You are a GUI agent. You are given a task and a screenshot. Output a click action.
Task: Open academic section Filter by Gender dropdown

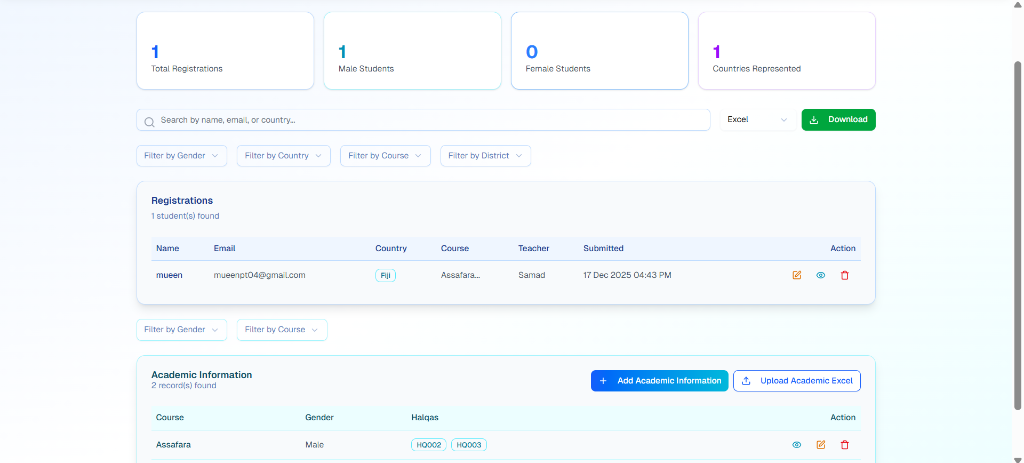(x=181, y=330)
